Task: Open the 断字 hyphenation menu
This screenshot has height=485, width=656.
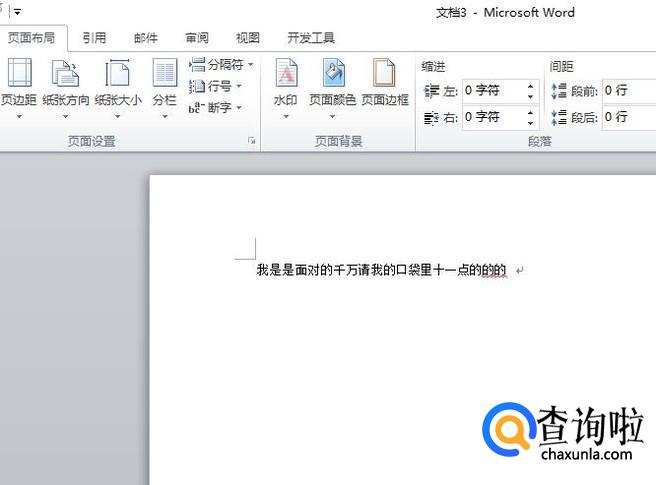Action: (x=215, y=108)
